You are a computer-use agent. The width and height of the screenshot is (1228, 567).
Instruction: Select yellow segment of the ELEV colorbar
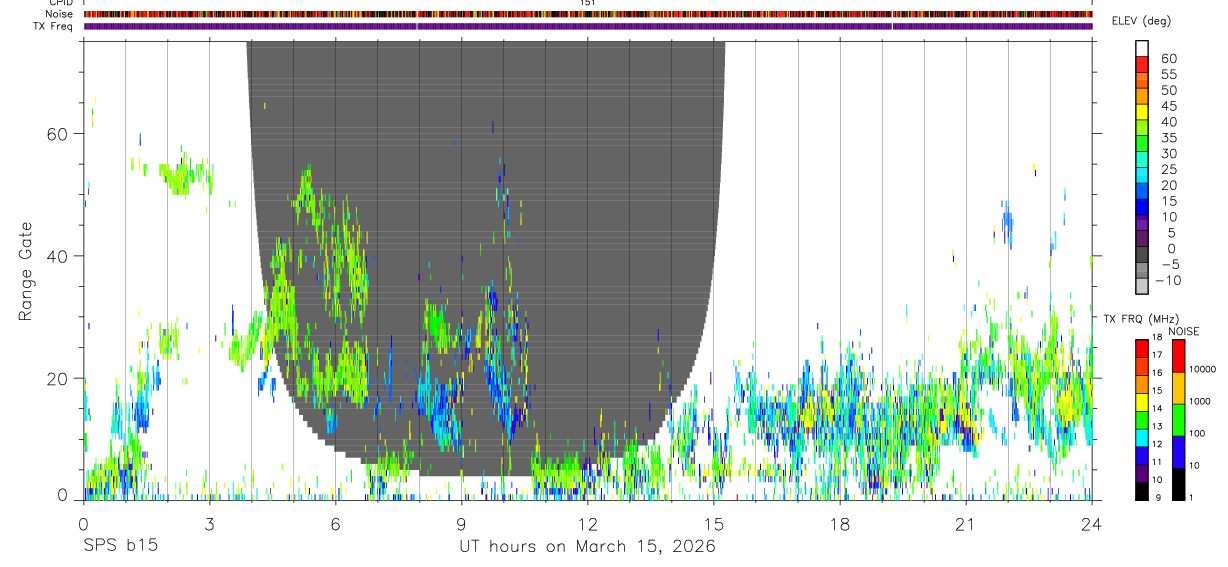coord(1142,111)
